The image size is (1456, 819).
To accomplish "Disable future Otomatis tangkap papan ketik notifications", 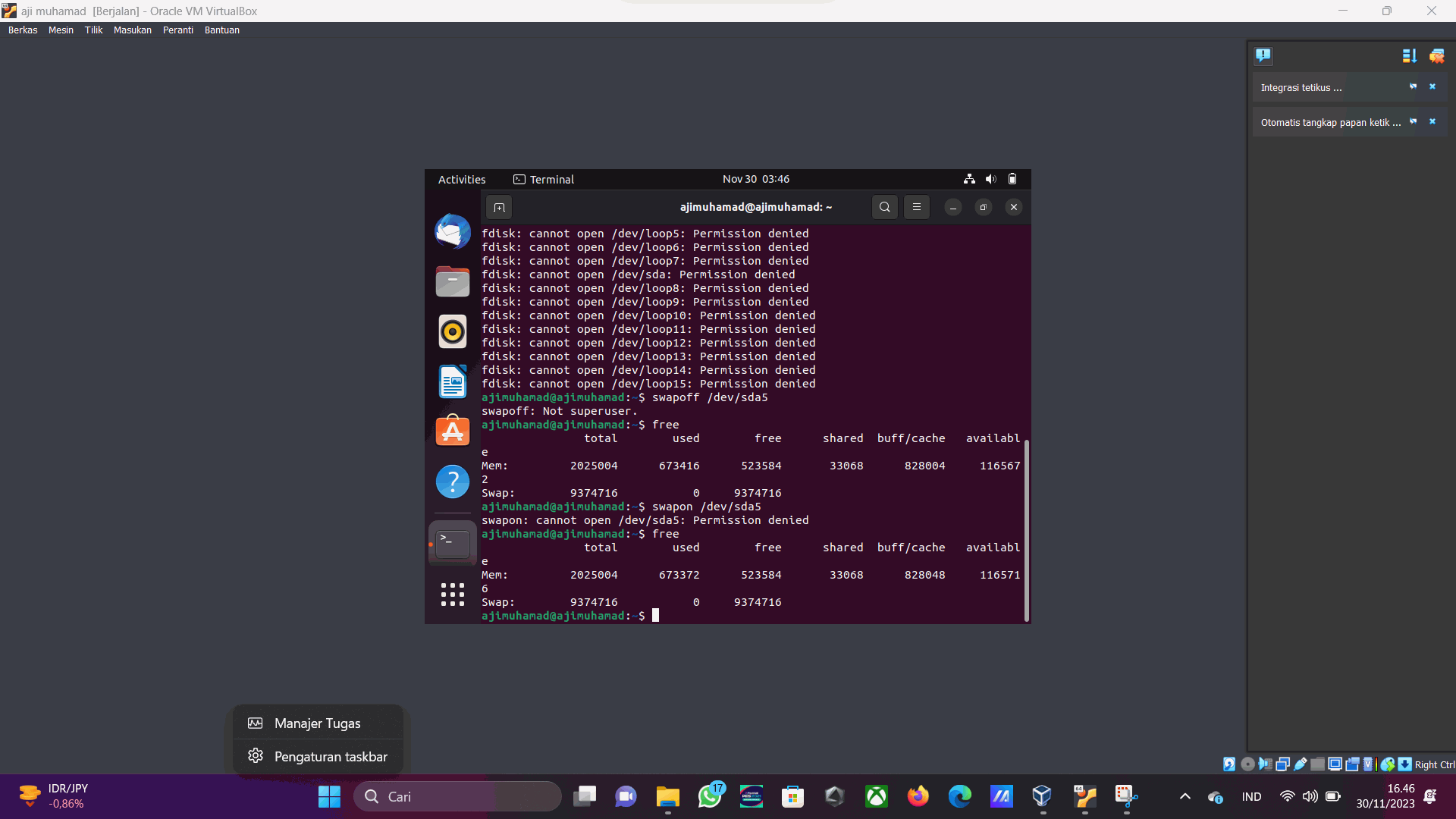I will point(1413,121).
